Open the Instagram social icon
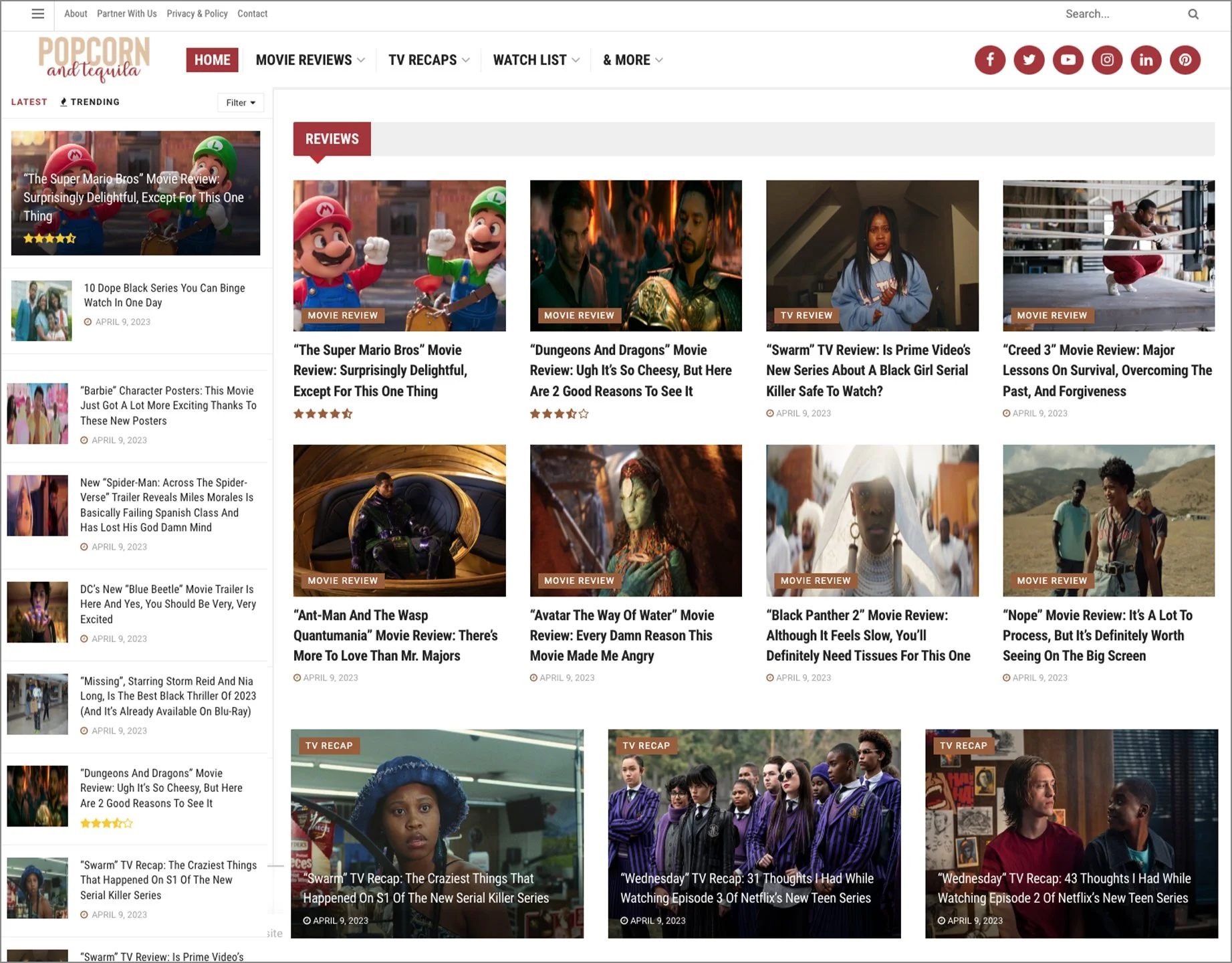 coord(1107,60)
